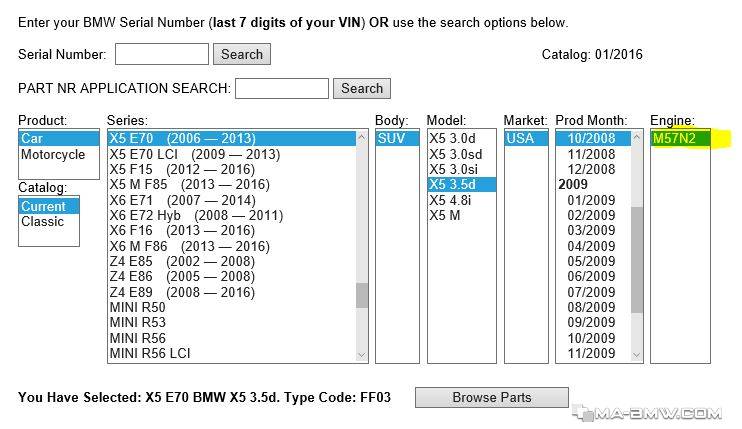The width and height of the screenshot is (742, 429).
Task: Click Series list scroll down arrow
Action: point(362,355)
